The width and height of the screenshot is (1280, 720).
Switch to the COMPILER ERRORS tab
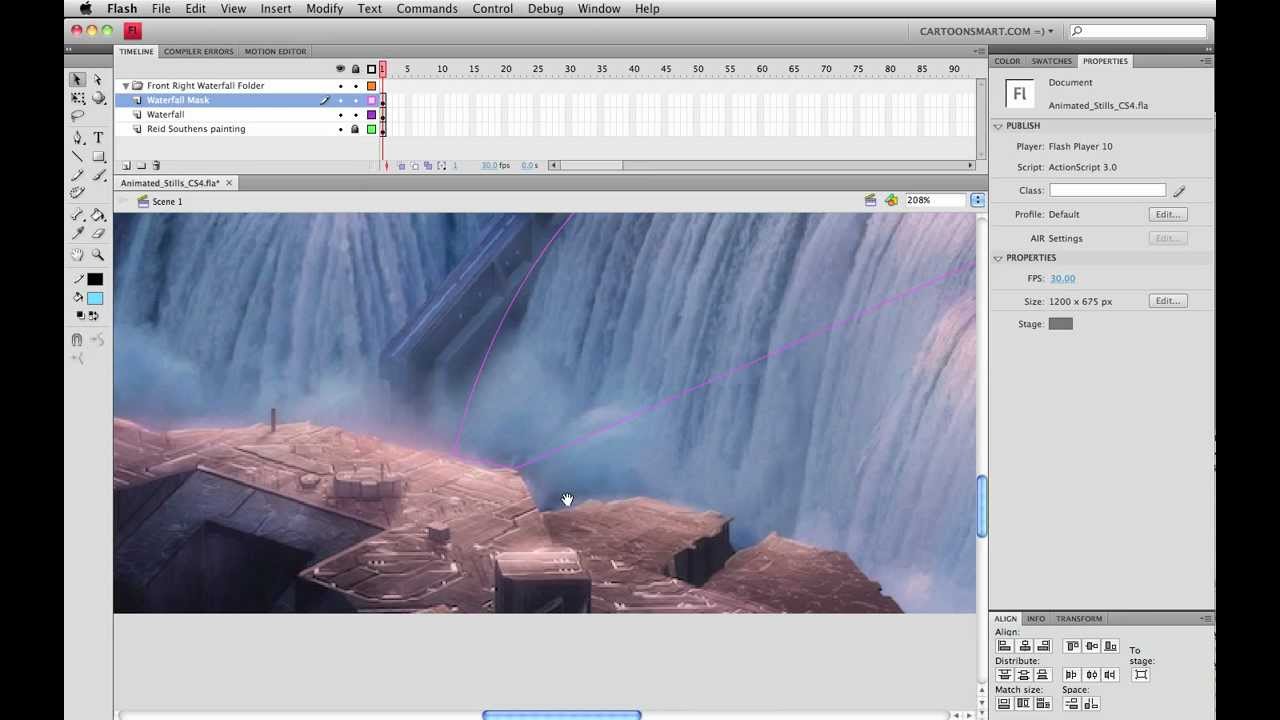click(x=198, y=52)
